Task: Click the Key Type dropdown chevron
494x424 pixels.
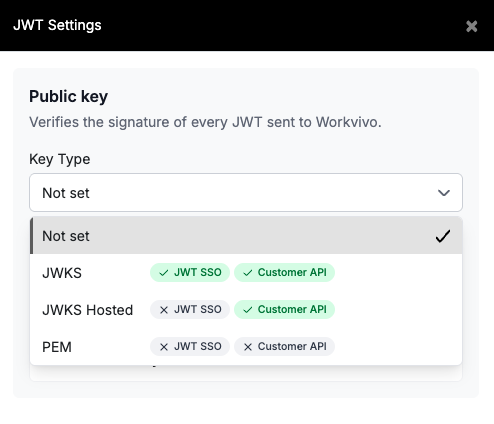Action: pos(444,193)
